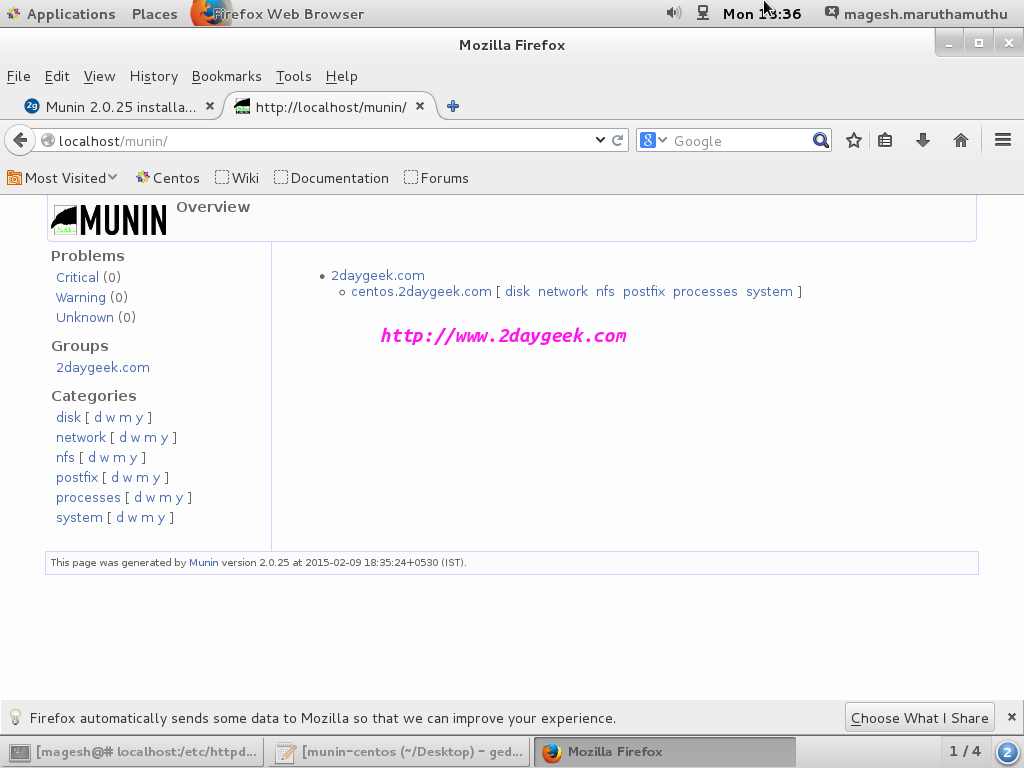Reload the localhost/munin page
The width and height of the screenshot is (1024, 768).
(x=617, y=140)
